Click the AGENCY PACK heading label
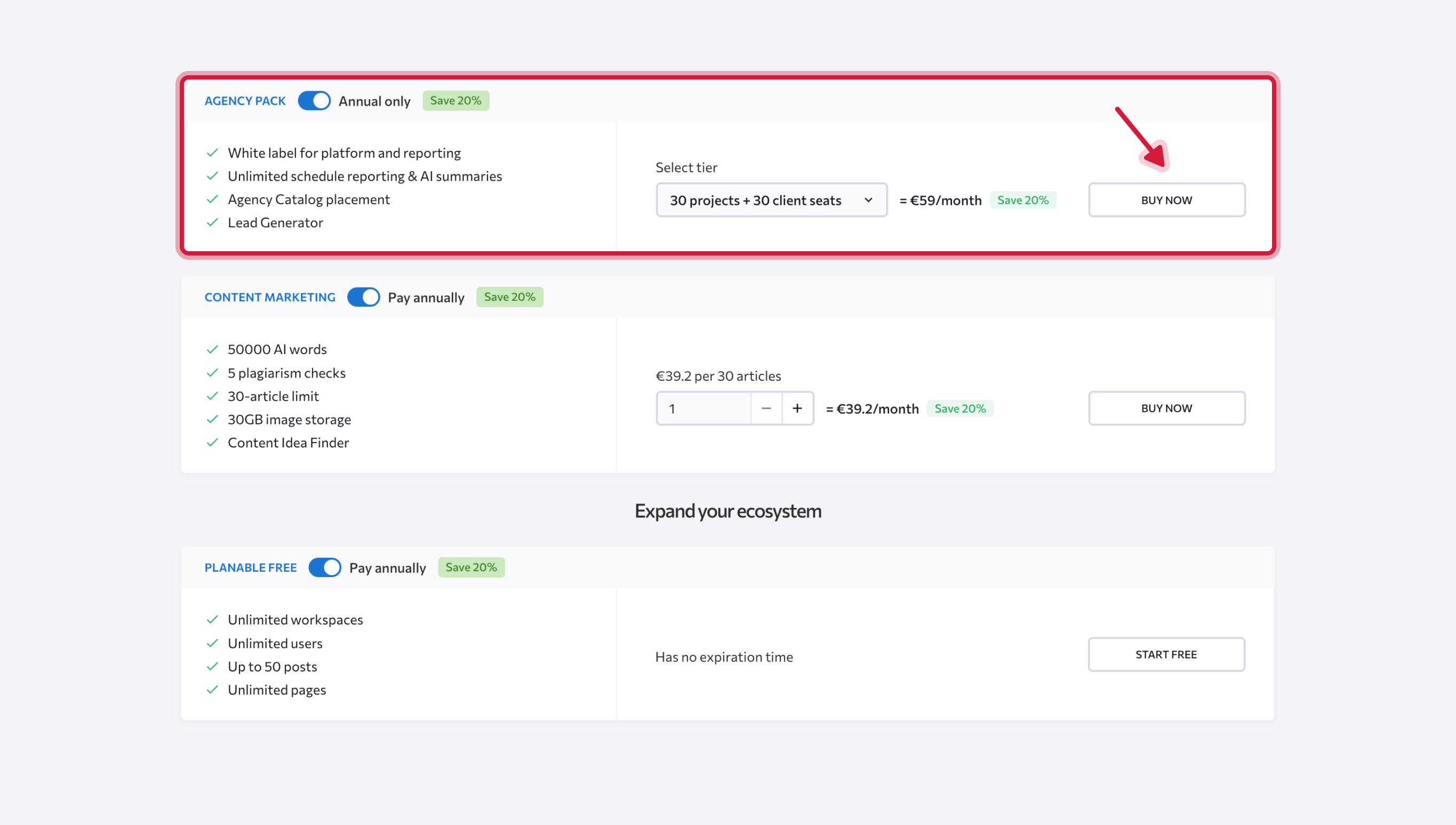The image size is (1456, 825). [x=245, y=101]
